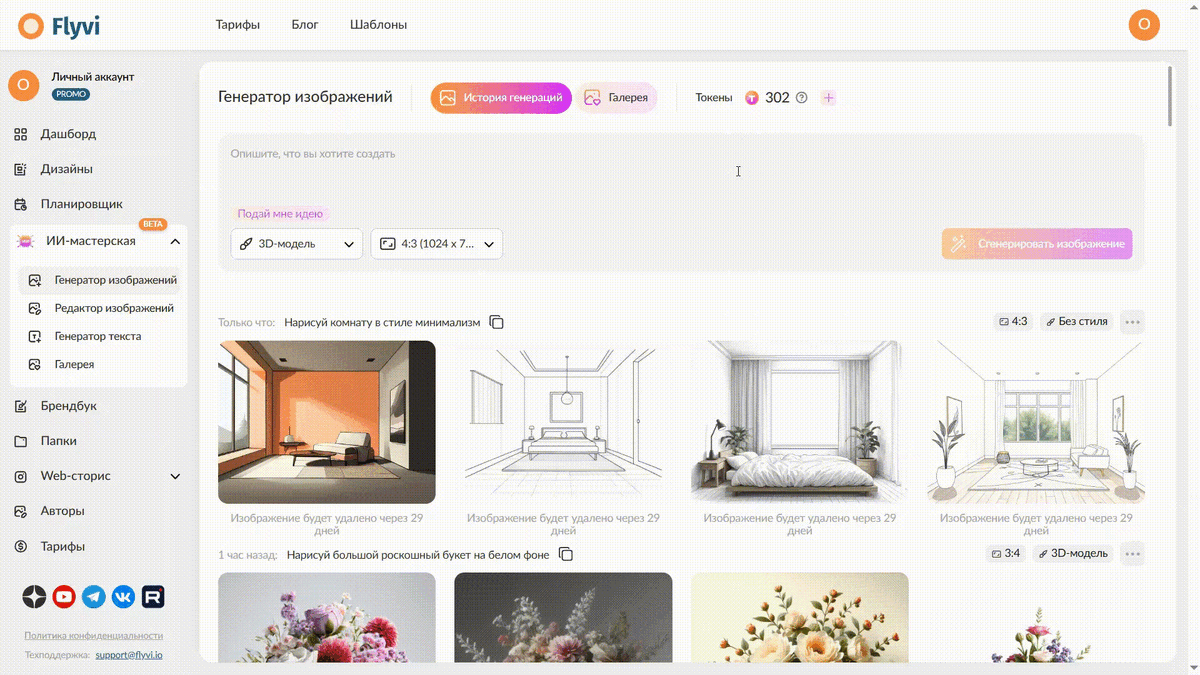The image size is (1200, 675).
Task: Expand the Web-сторис section
Action: (x=175, y=476)
